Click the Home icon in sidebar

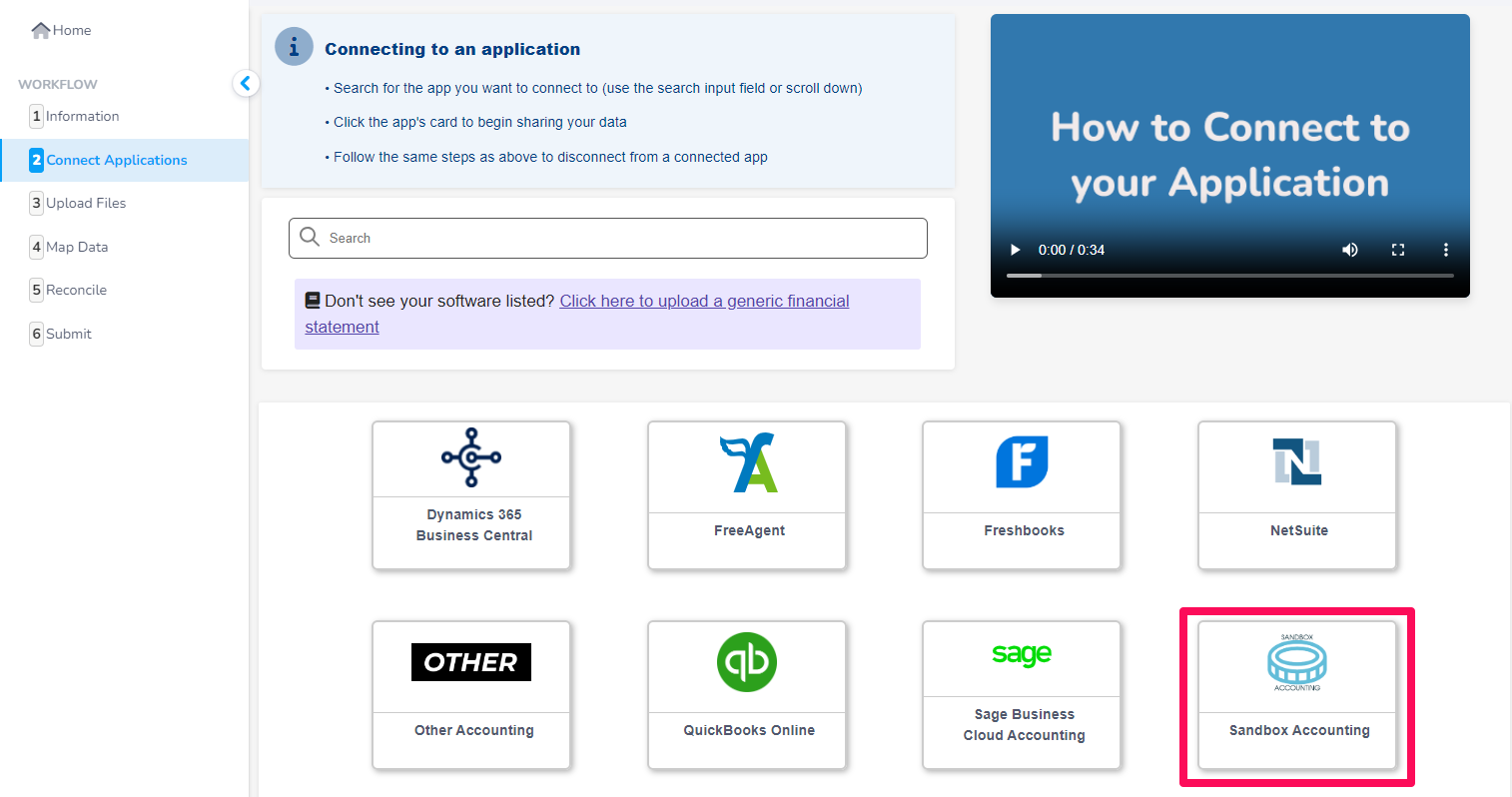pyautogui.click(x=41, y=30)
